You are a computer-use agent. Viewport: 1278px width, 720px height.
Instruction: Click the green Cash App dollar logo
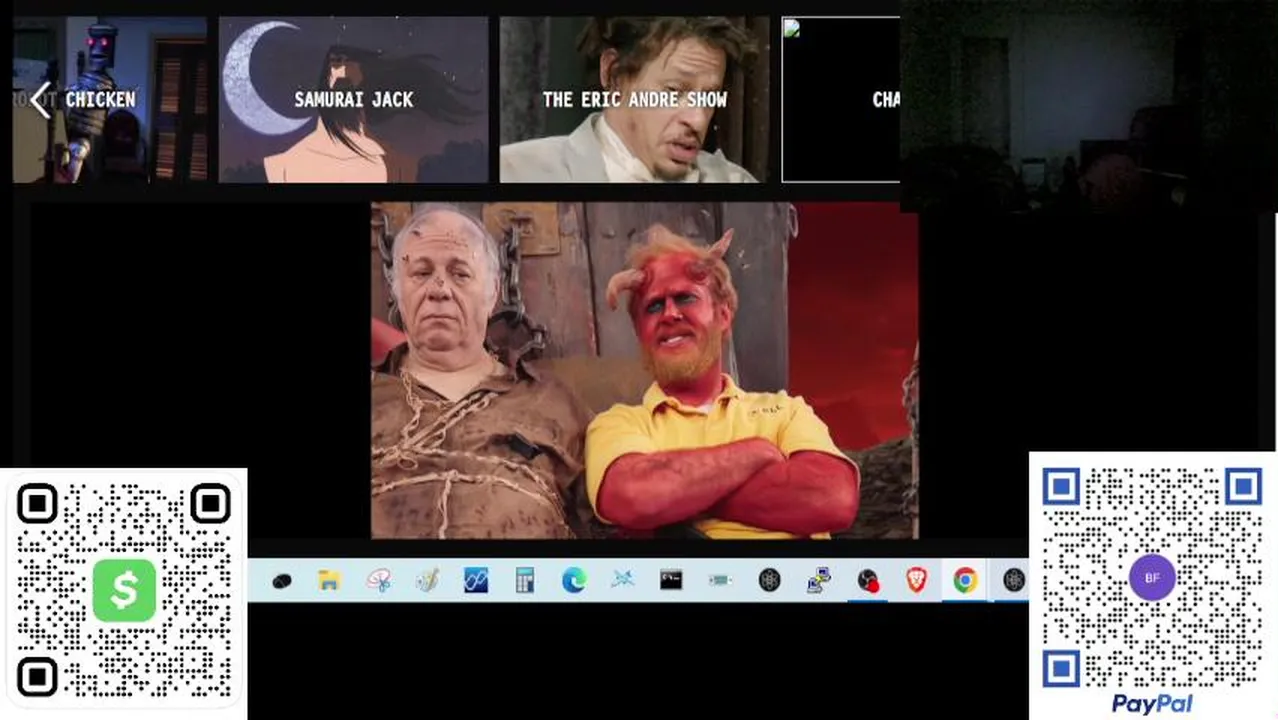124,590
